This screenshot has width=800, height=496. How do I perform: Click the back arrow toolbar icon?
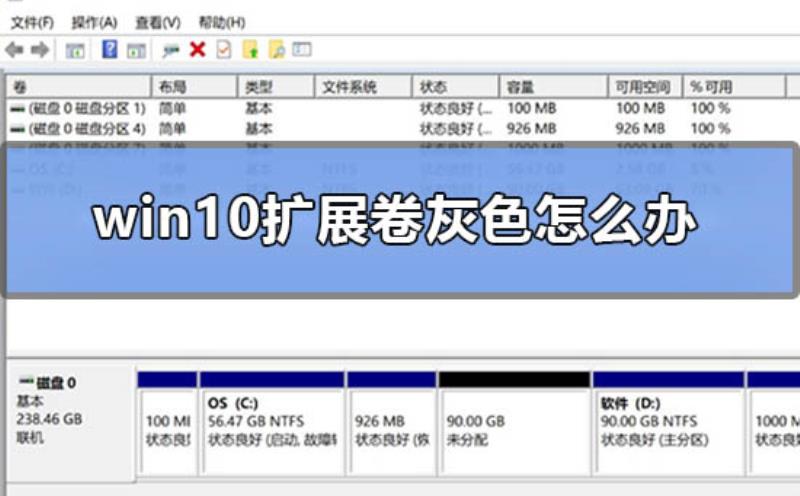click(x=14, y=49)
